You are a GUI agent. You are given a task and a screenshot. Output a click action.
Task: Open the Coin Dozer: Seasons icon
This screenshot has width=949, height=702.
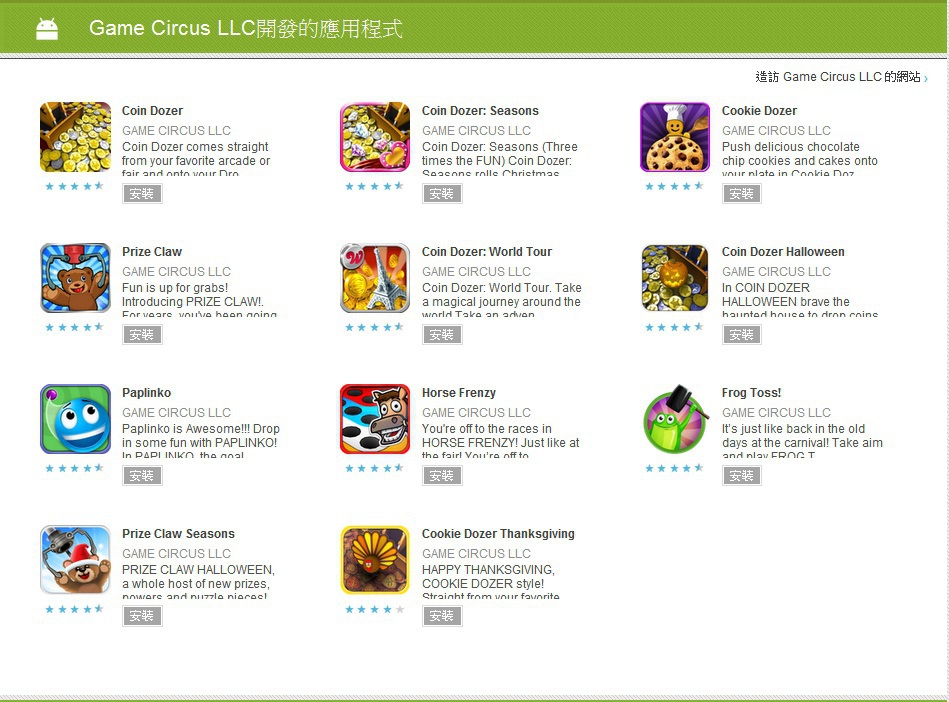[375, 137]
